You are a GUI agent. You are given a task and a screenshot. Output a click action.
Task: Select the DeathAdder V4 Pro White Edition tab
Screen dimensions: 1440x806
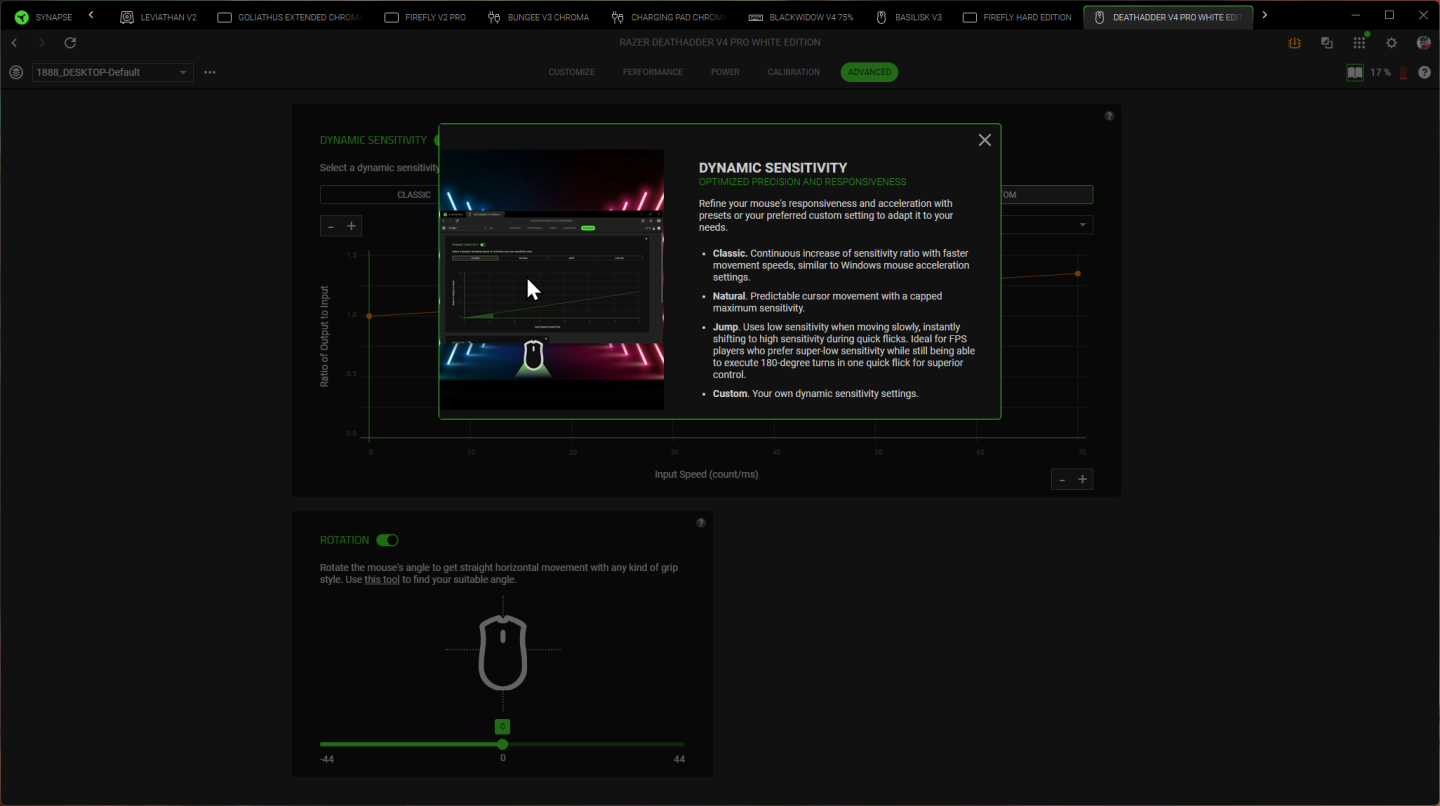point(1168,17)
